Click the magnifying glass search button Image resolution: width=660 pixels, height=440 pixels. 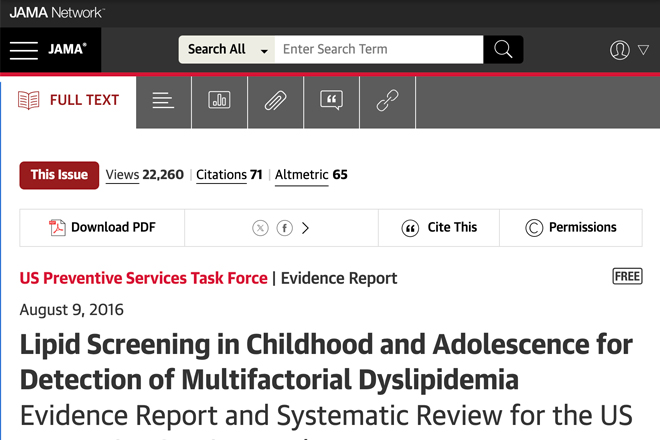(x=503, y=49)
